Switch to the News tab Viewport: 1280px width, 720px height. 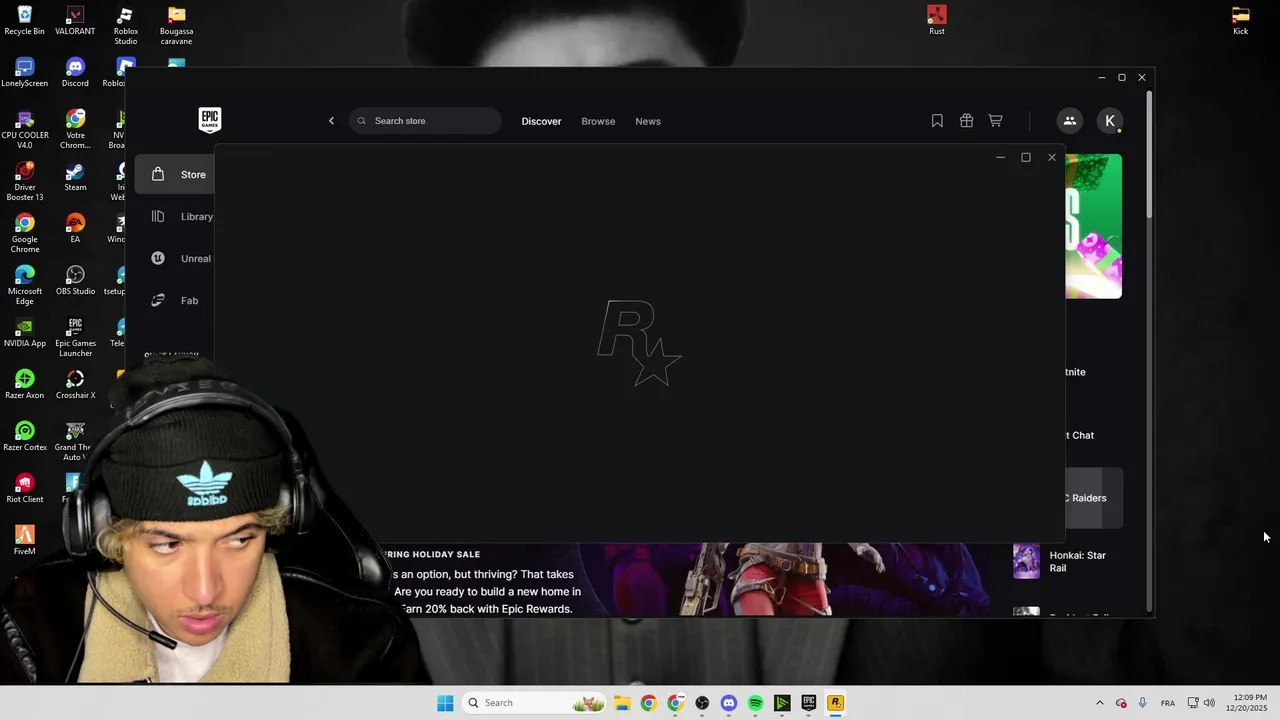click(648, 121)
